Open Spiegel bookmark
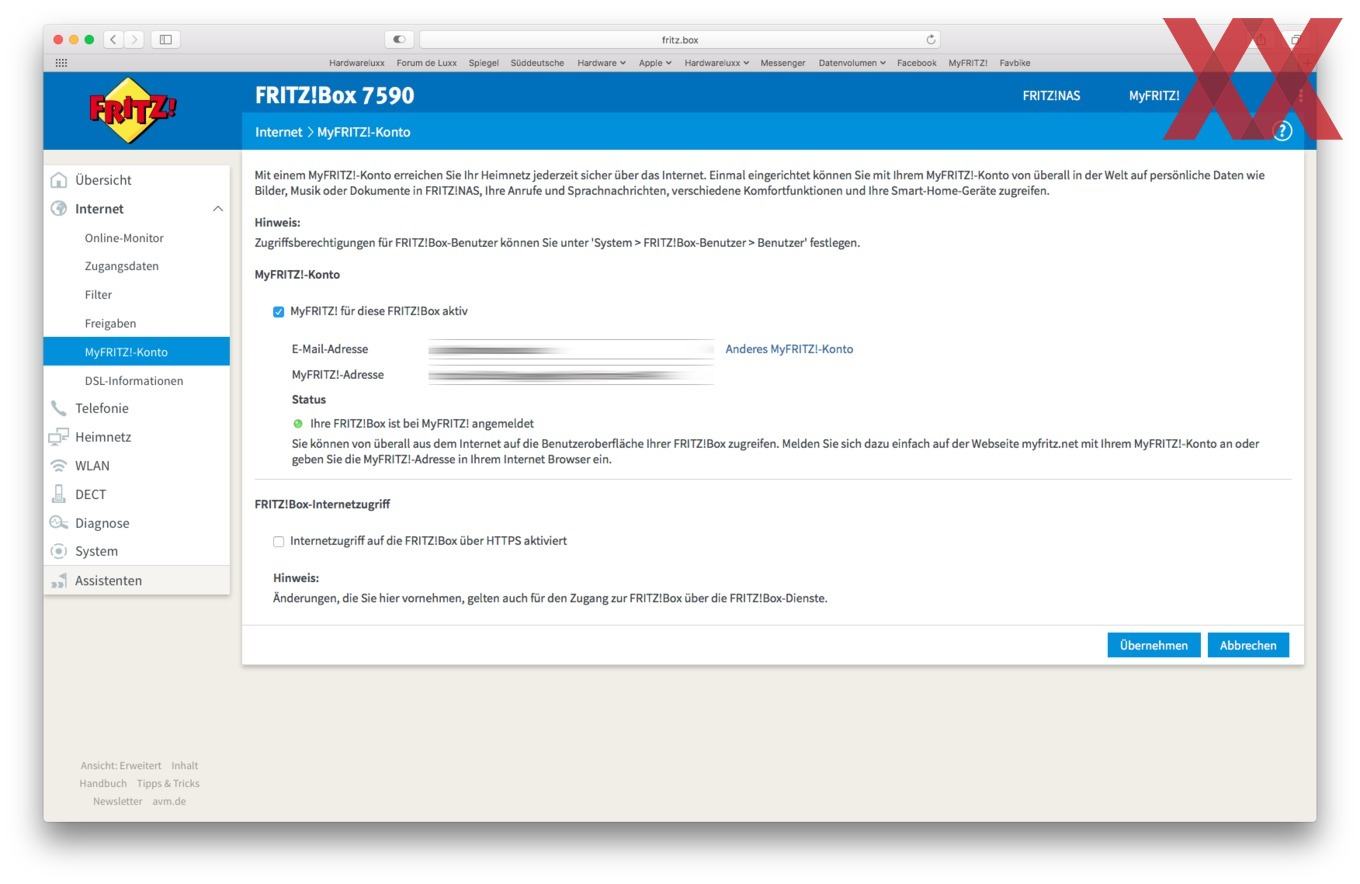 tap(483, 63)
